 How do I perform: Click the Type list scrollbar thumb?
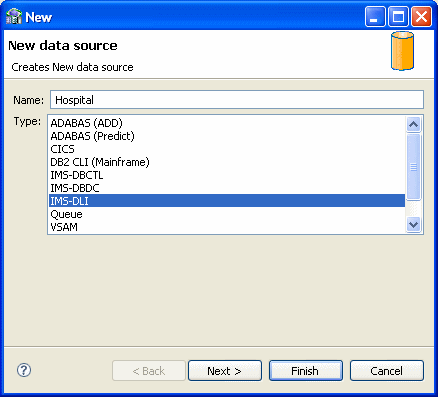(414, 167)
